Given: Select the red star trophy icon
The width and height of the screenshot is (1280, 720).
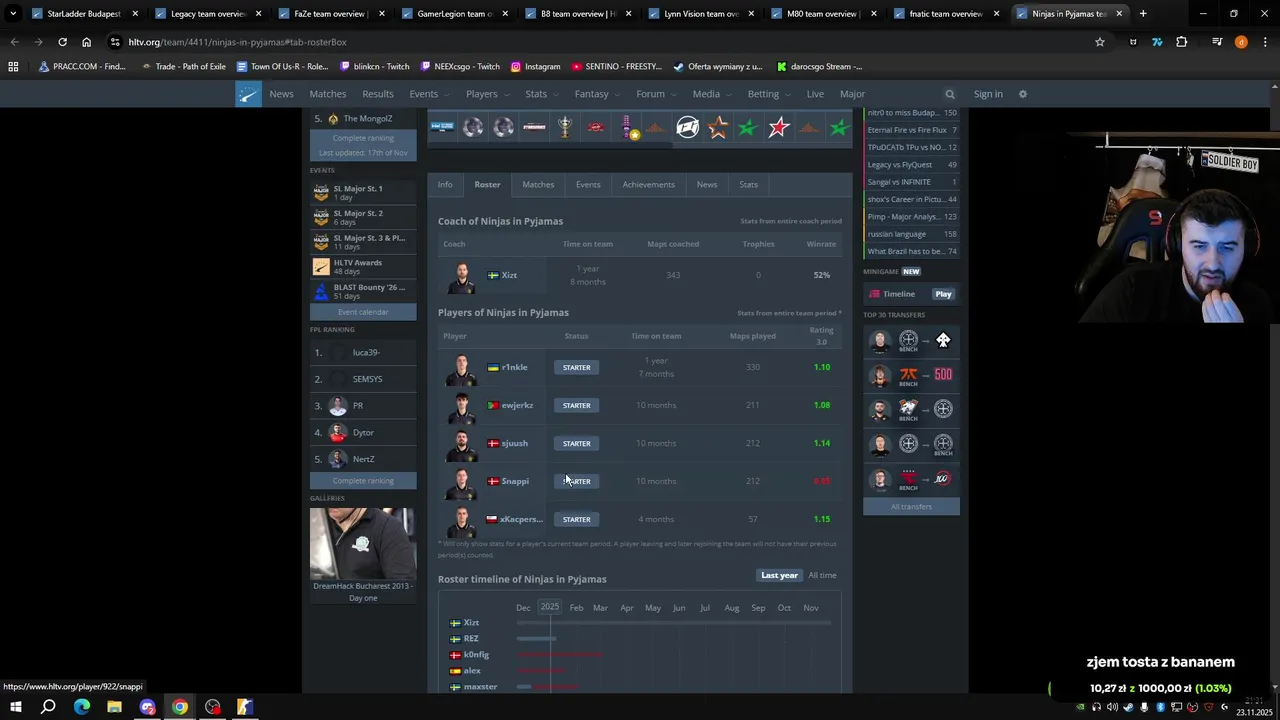Looking at the screenshot, I should pos(779,127).
